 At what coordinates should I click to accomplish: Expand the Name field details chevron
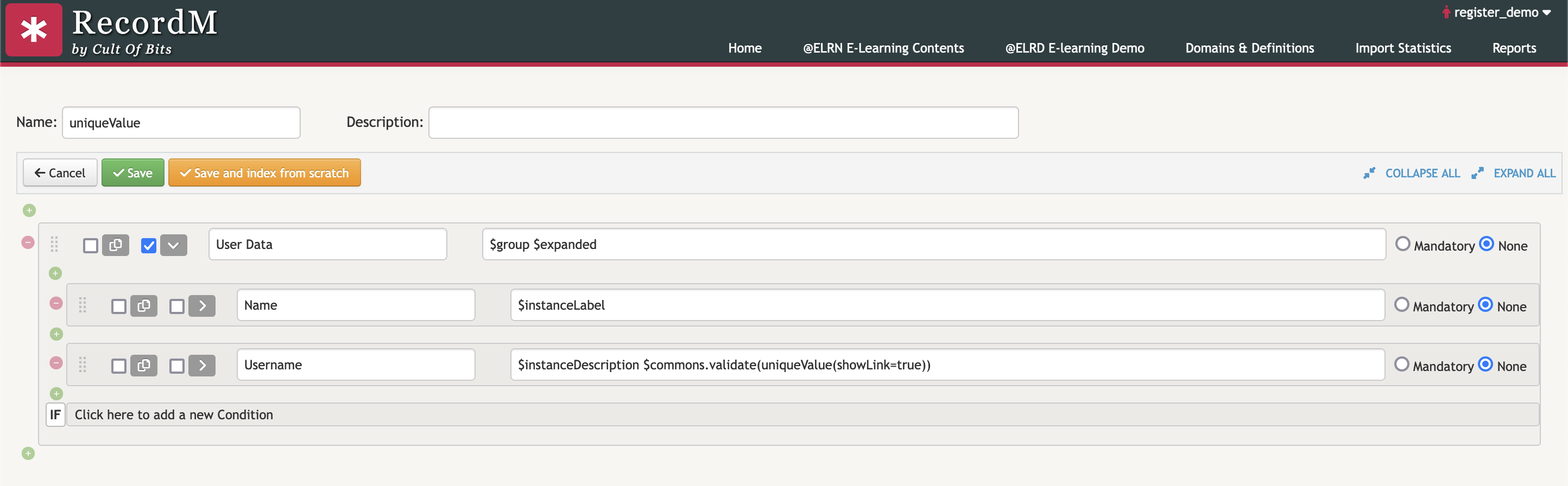[202, 305]
